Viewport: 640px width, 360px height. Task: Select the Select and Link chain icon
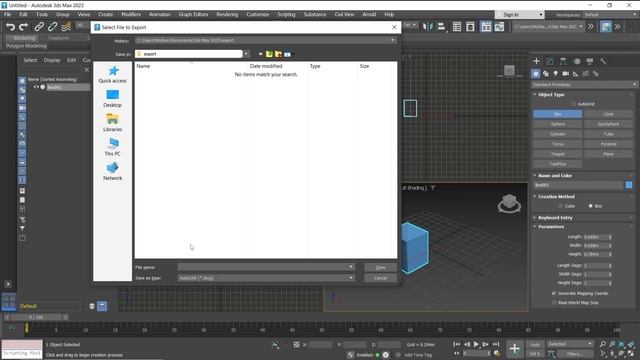coord(39,27)
